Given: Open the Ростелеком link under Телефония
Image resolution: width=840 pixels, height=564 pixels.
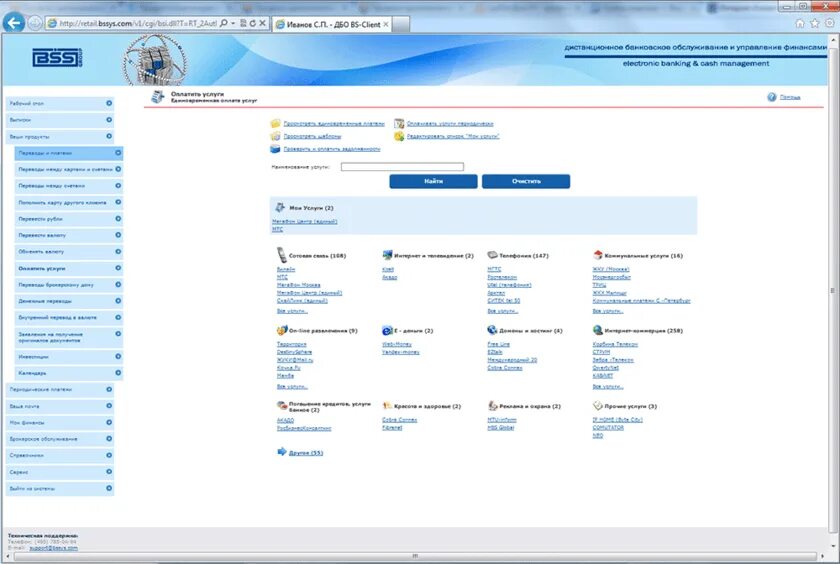Looking at the screenshot, I should (x=502, y=277).
